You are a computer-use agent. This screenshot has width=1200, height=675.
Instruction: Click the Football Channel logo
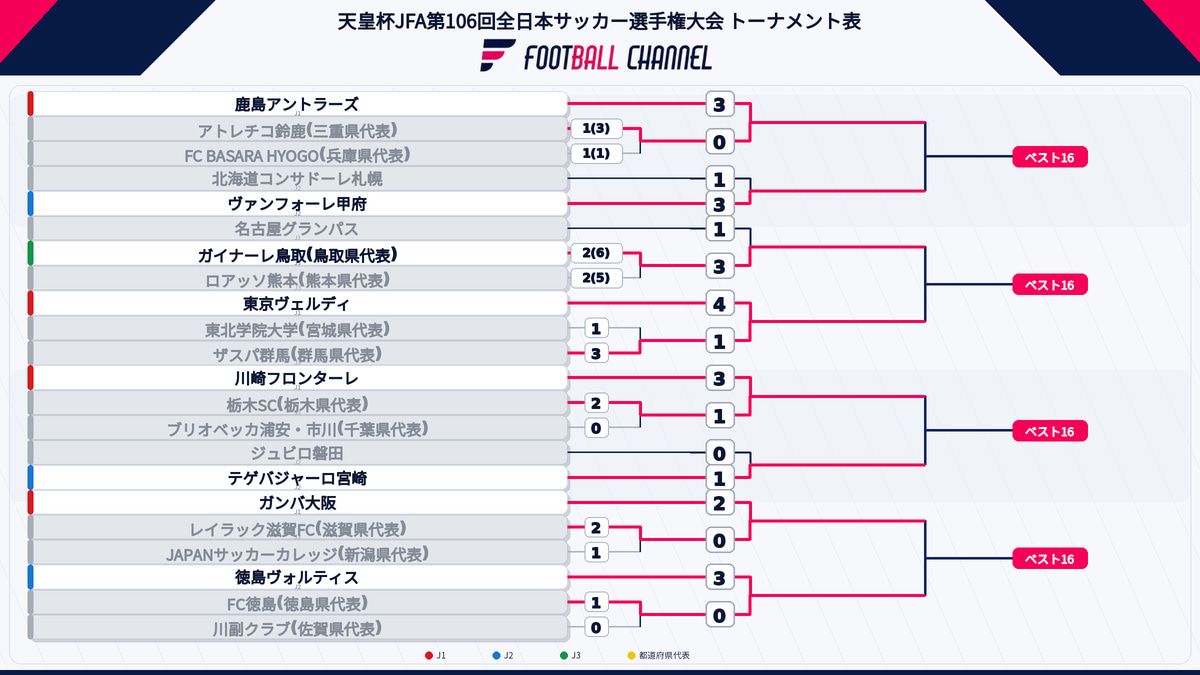pos(596,56)
